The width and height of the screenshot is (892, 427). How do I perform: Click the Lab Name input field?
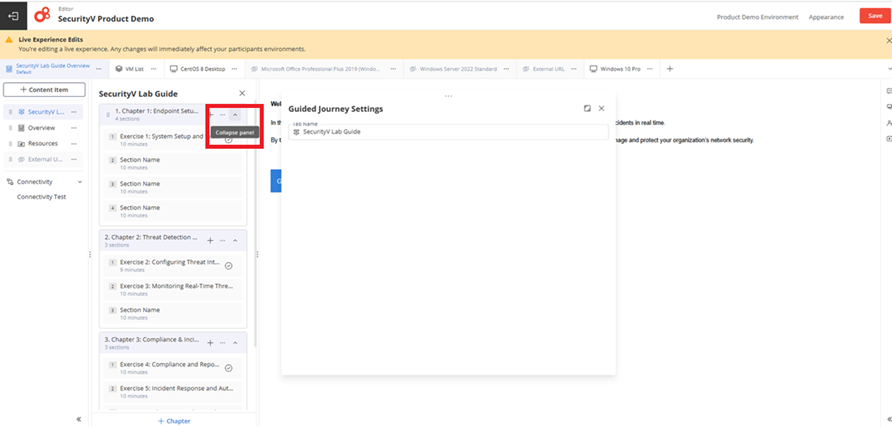(x=448, y=132)
